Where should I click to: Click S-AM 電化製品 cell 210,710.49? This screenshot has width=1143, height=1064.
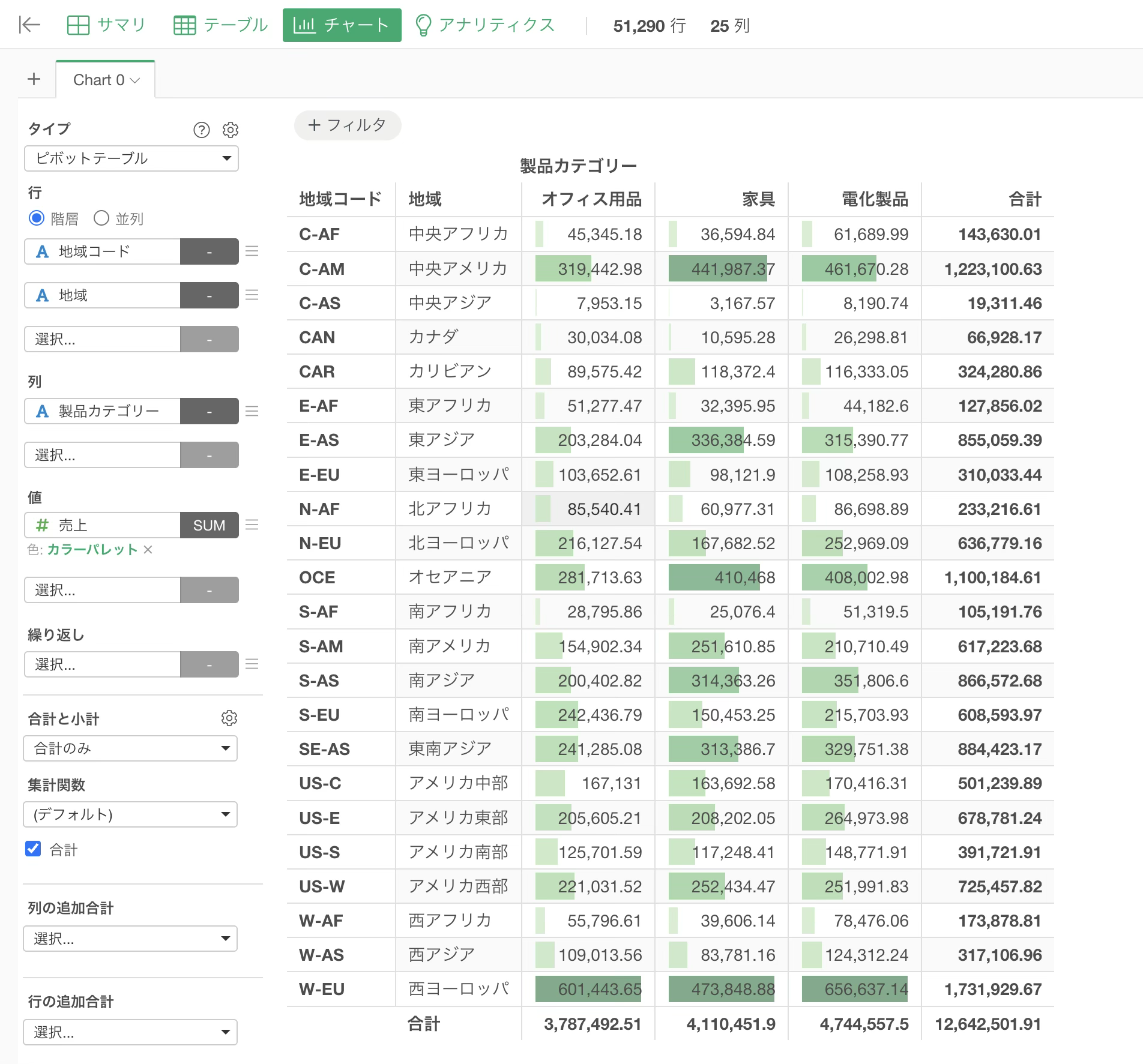[855, 646]
